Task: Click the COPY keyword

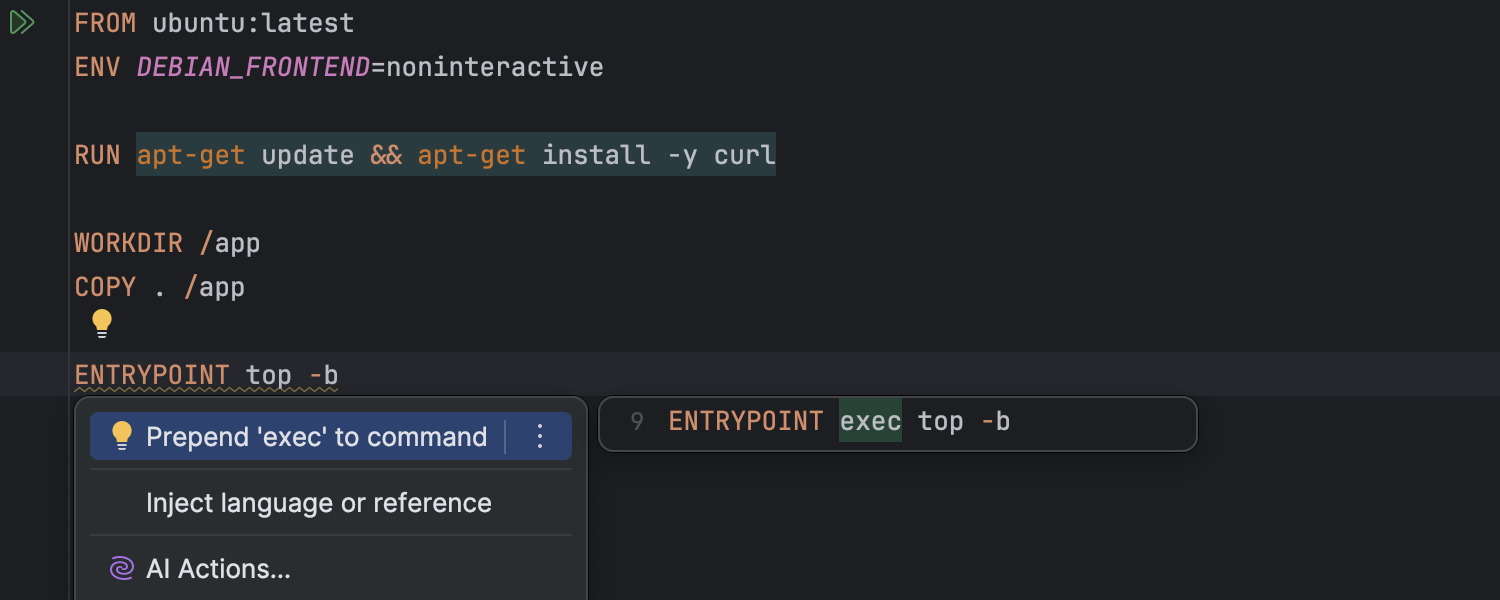Action: click(x=105, y=287)
